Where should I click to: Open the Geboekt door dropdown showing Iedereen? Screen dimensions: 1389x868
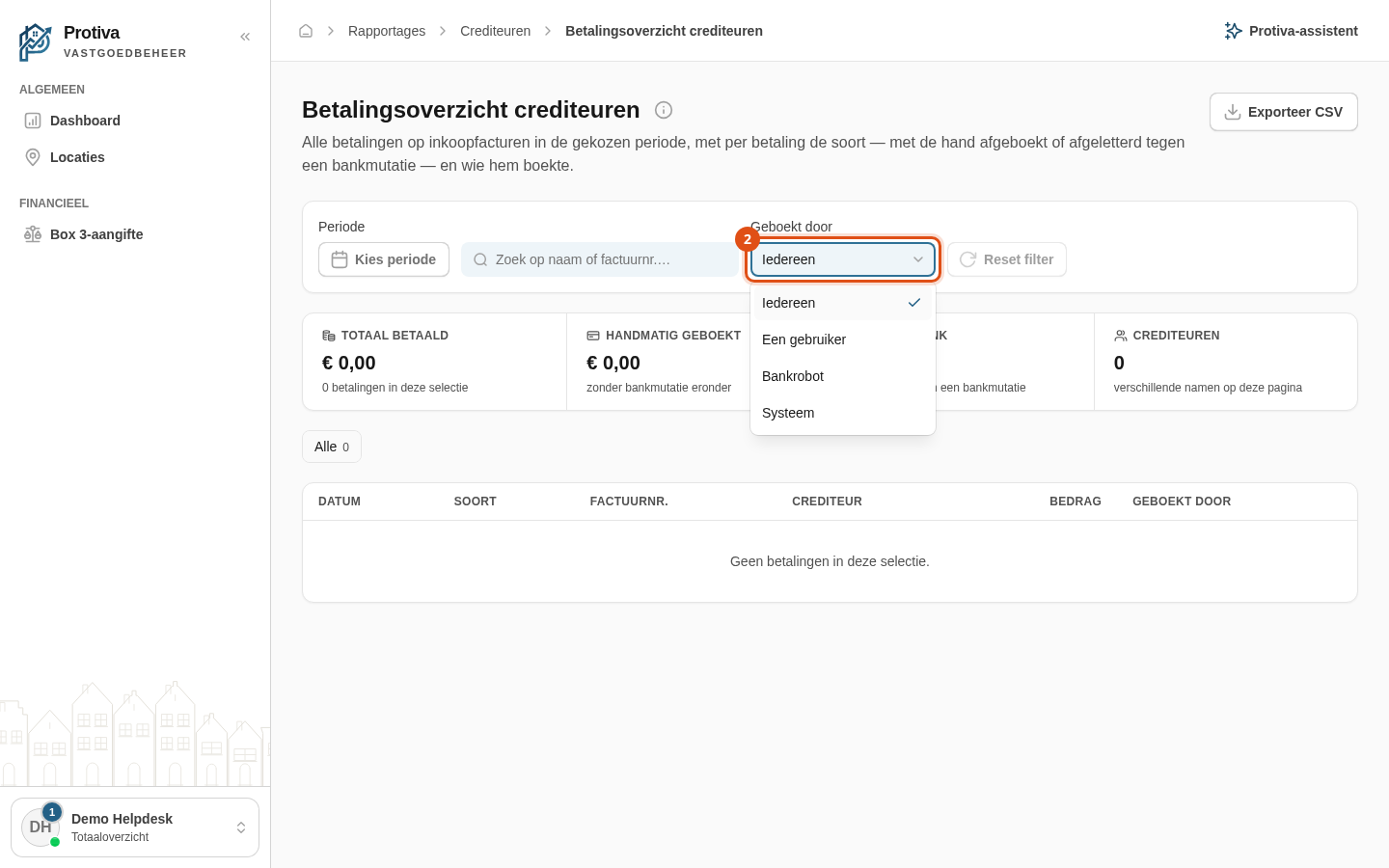click(x=843, y=259)
